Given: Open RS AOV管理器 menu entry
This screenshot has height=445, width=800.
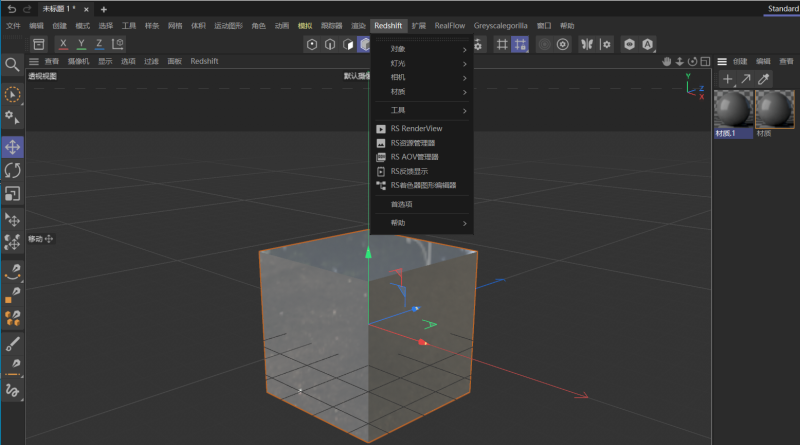Looking at the screenshot, I should [421, 157].
